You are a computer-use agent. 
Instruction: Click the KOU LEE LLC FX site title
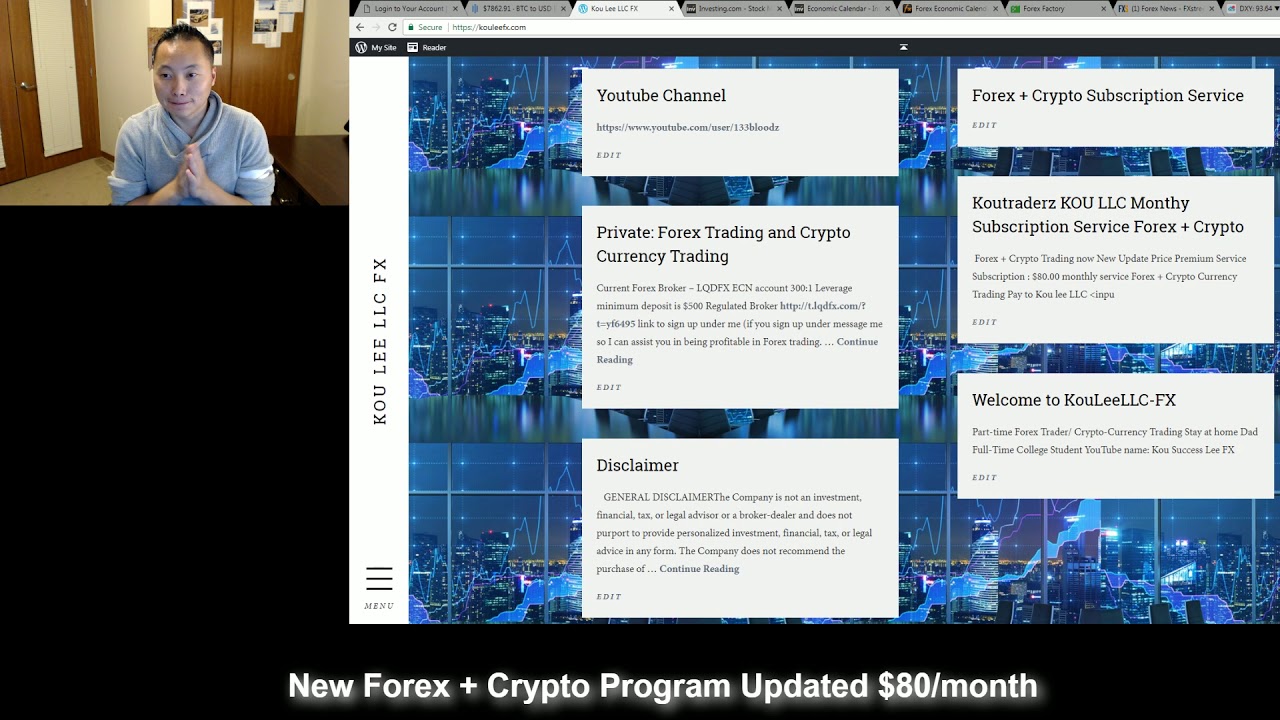point(380,341)
